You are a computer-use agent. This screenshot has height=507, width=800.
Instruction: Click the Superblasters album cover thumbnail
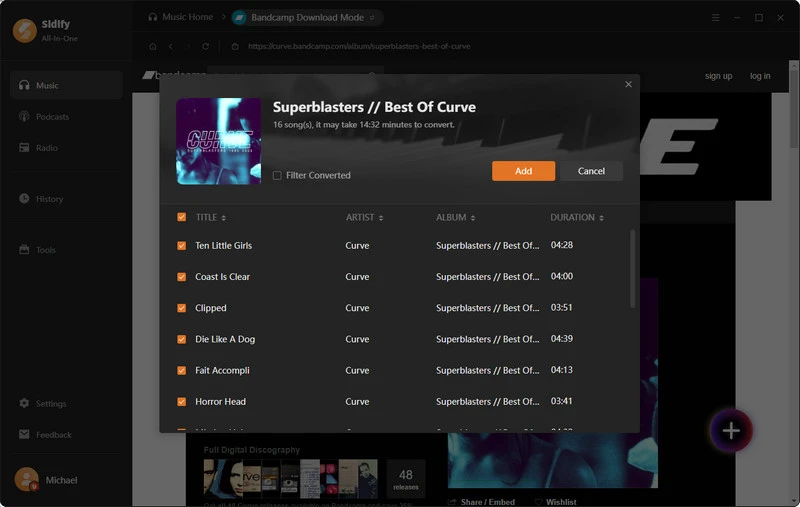point(218,141)
